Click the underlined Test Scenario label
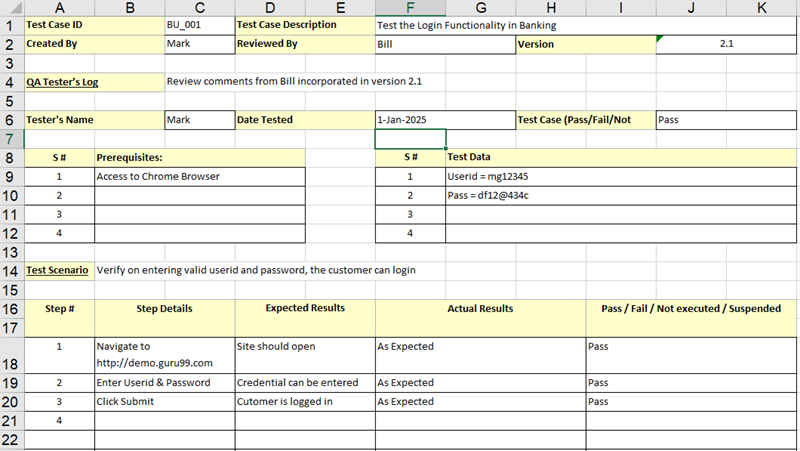The height and width of the screenshot is (451, 800). click(x=57, y=270)
